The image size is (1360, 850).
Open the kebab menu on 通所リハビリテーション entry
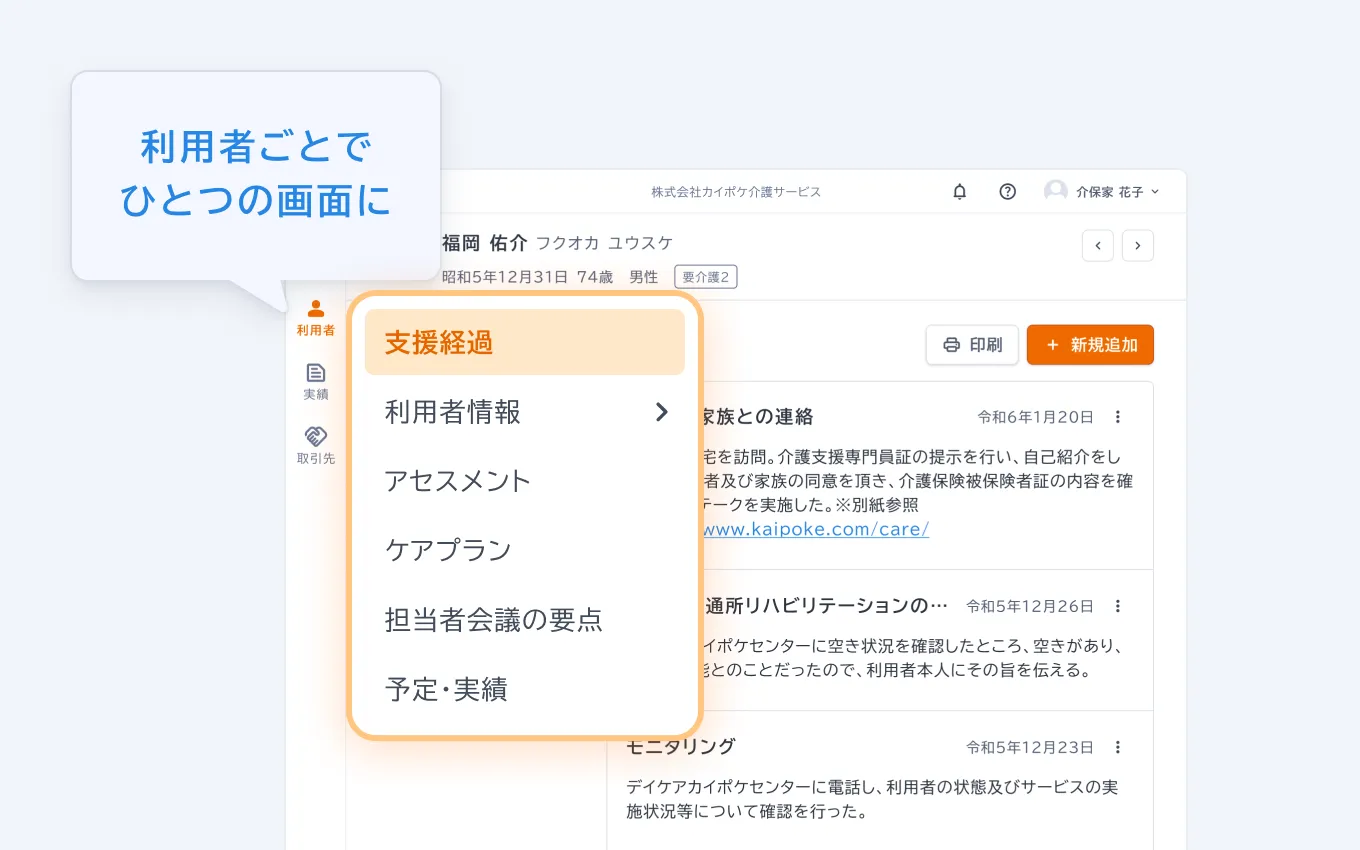tap(1118, 606)
